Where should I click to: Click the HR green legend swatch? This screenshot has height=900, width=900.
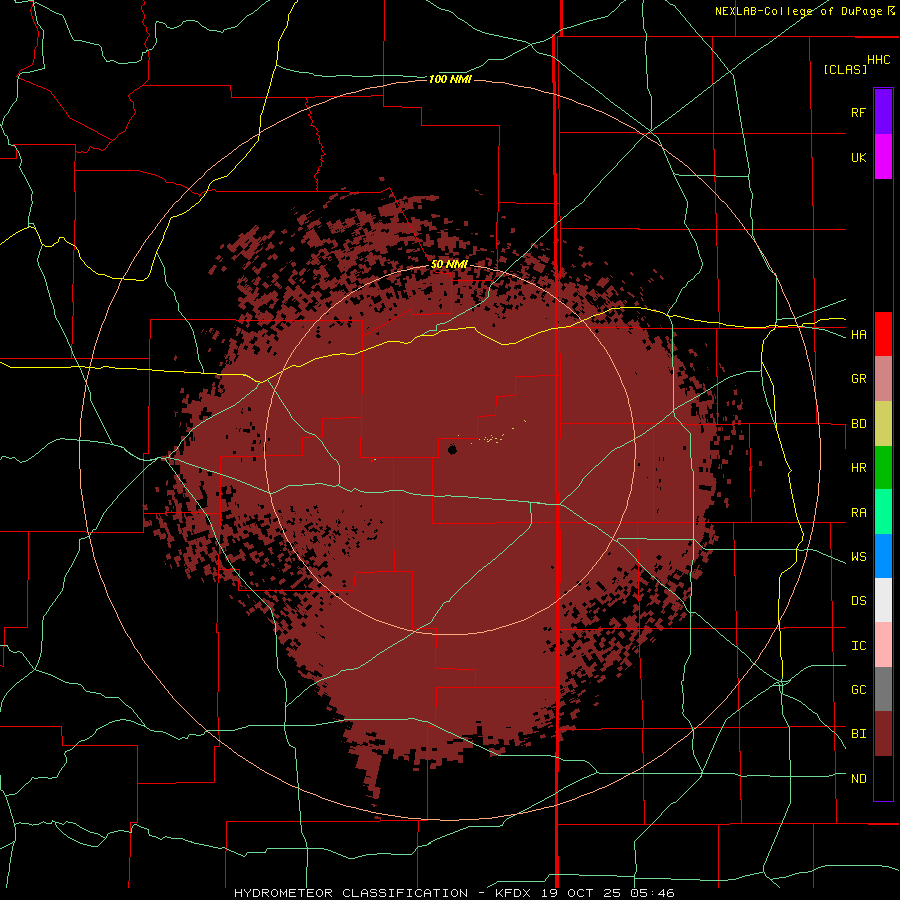point(883,468)
